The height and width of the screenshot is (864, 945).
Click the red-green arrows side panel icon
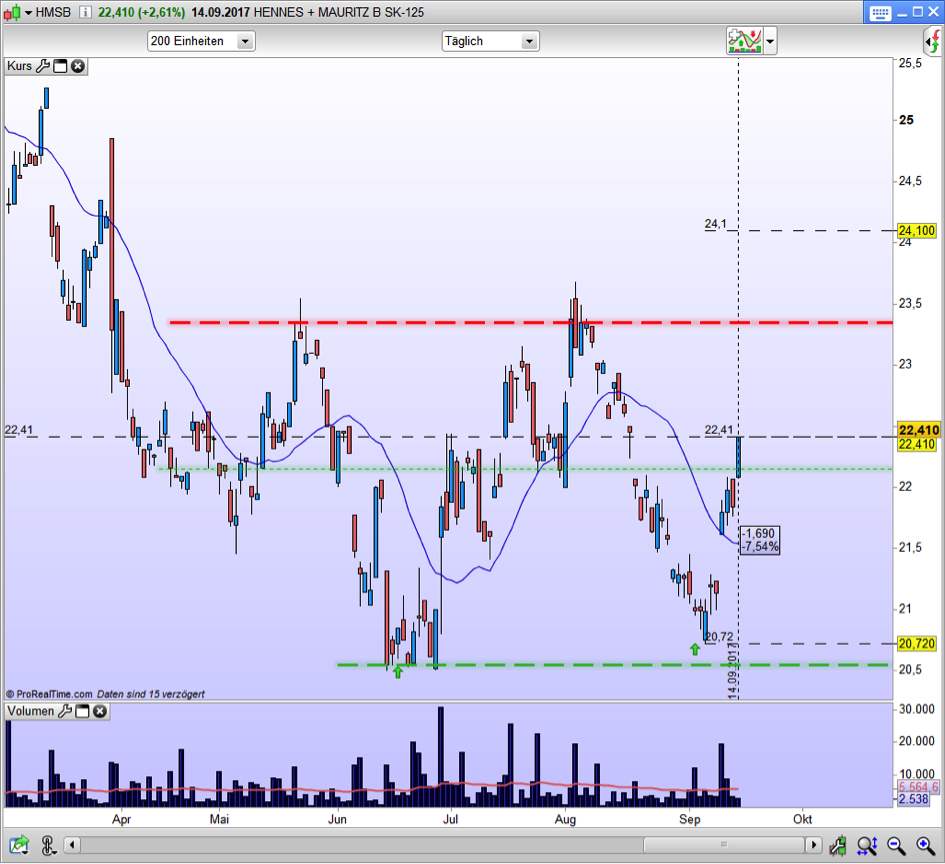pyautogui.click(x=933, y=41)
